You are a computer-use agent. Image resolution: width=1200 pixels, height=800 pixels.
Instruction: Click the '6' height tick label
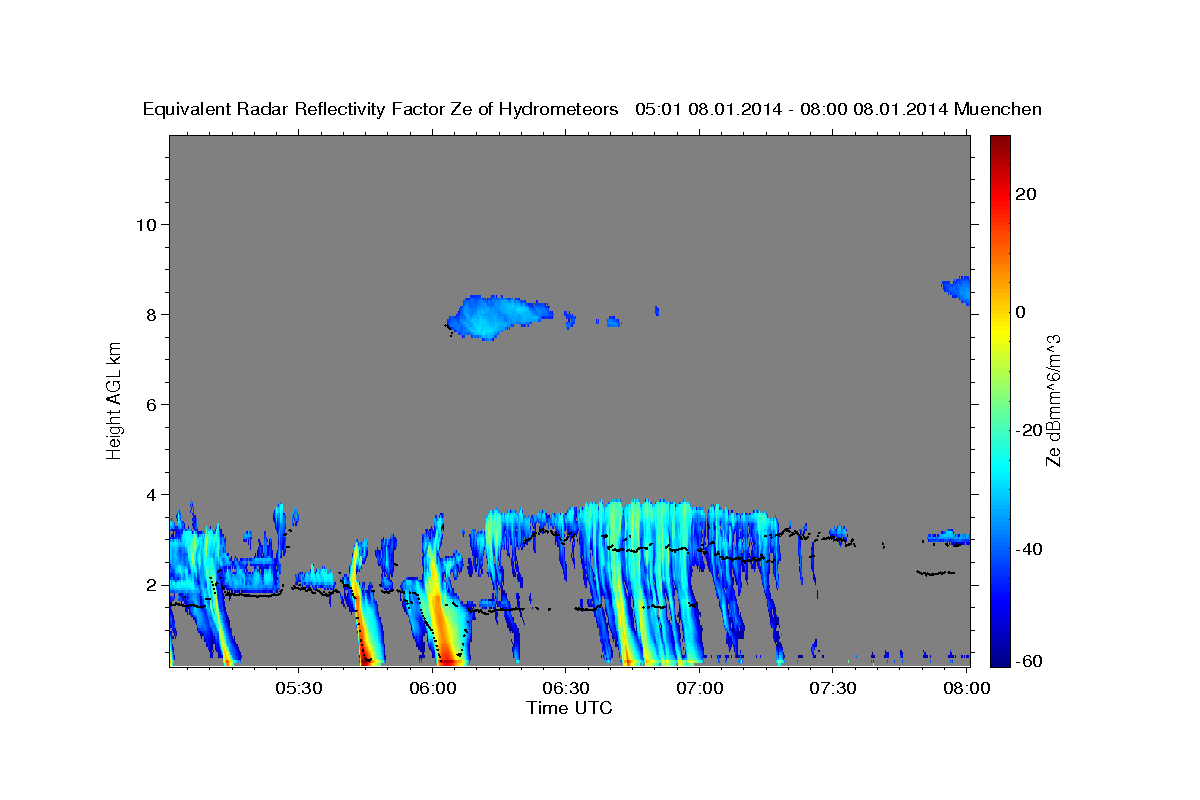click(152, 404)
